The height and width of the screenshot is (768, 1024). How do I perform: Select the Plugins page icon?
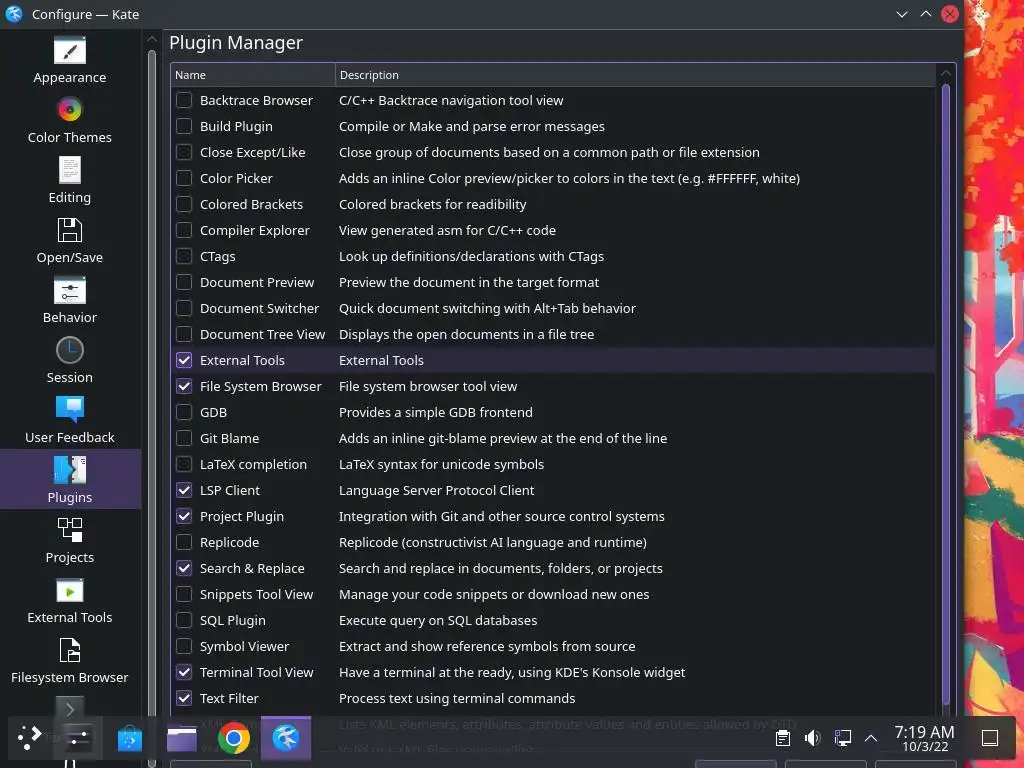click(70, 470)
